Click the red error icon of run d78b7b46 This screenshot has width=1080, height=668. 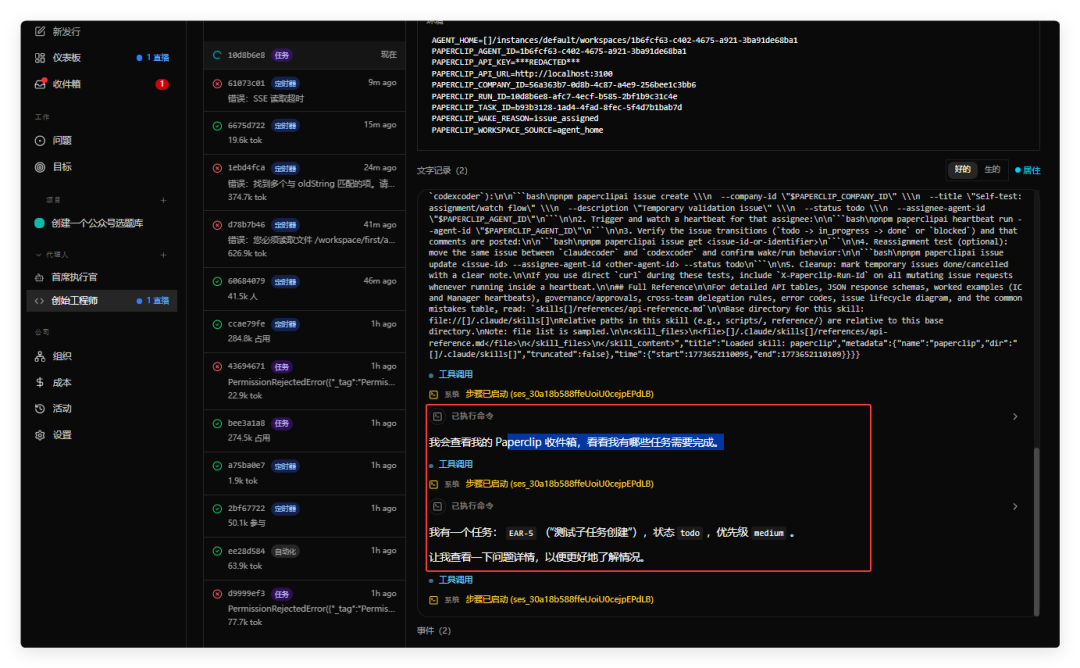(x=217, y=225)
